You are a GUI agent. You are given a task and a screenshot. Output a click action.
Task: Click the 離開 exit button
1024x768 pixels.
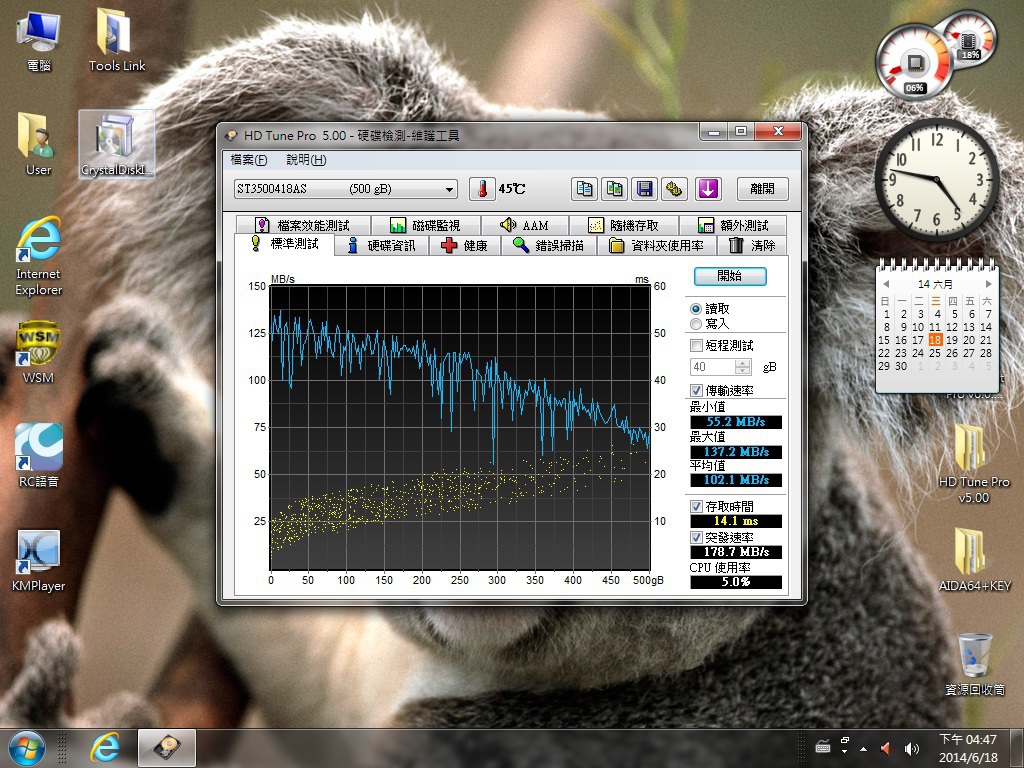click(x=763, y=189)
